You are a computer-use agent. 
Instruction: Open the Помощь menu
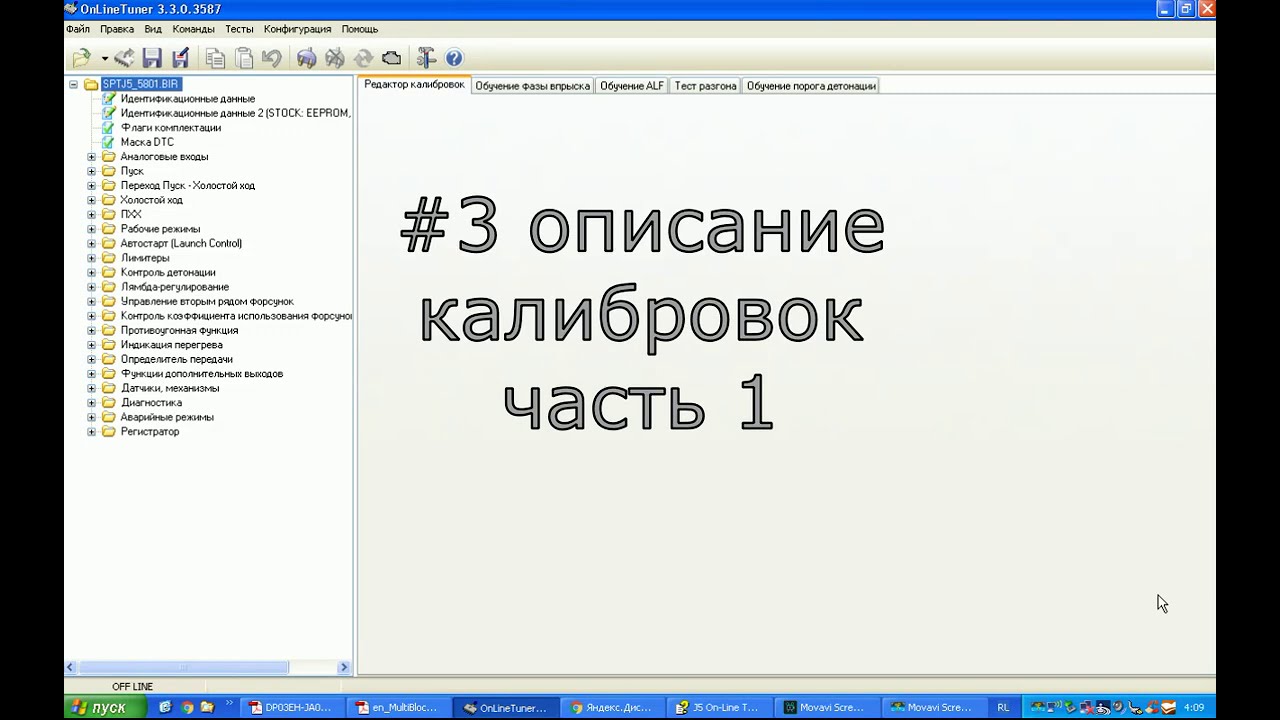(360, 29)
